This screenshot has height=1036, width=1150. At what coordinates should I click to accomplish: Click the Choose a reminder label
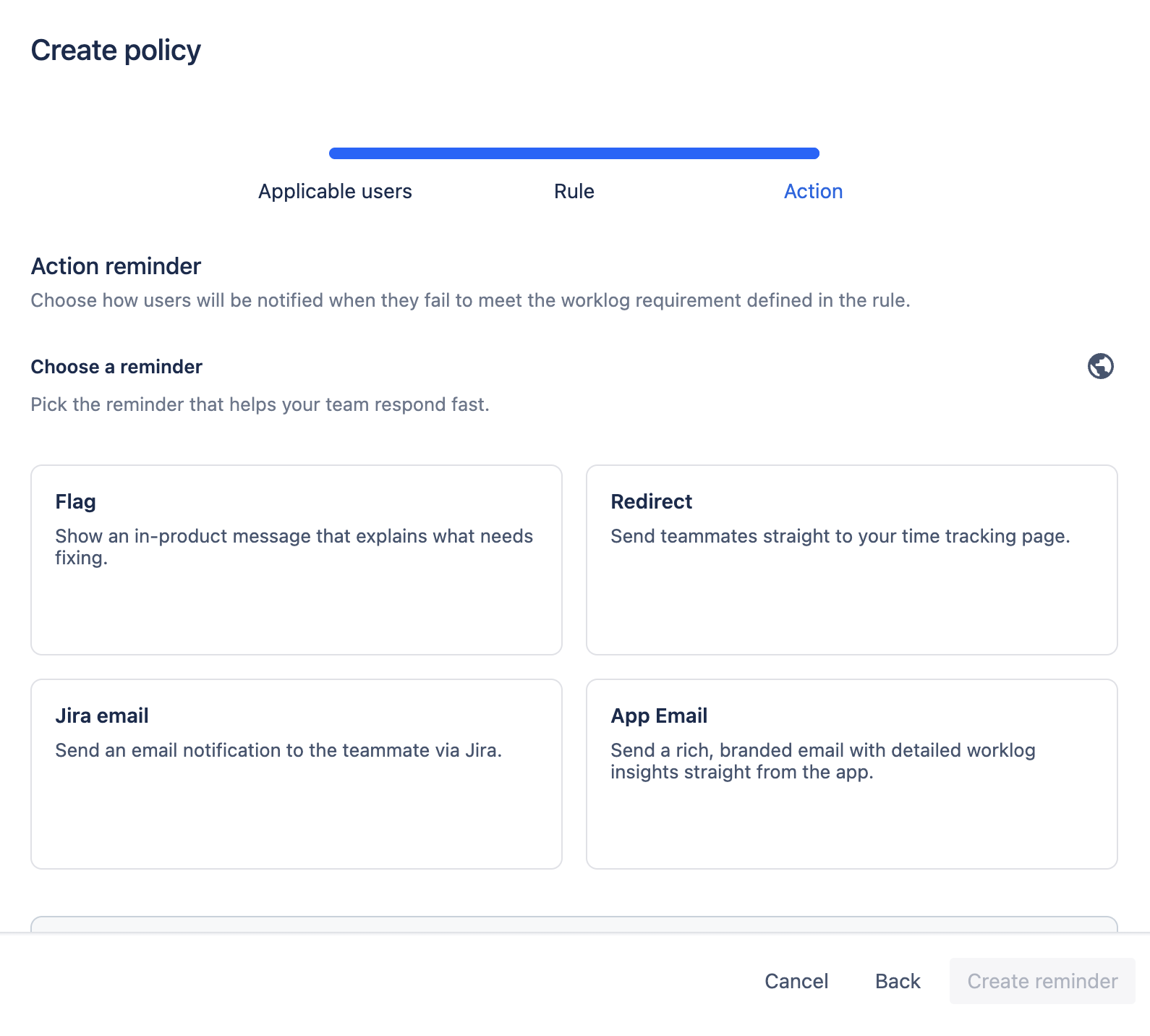116,367
